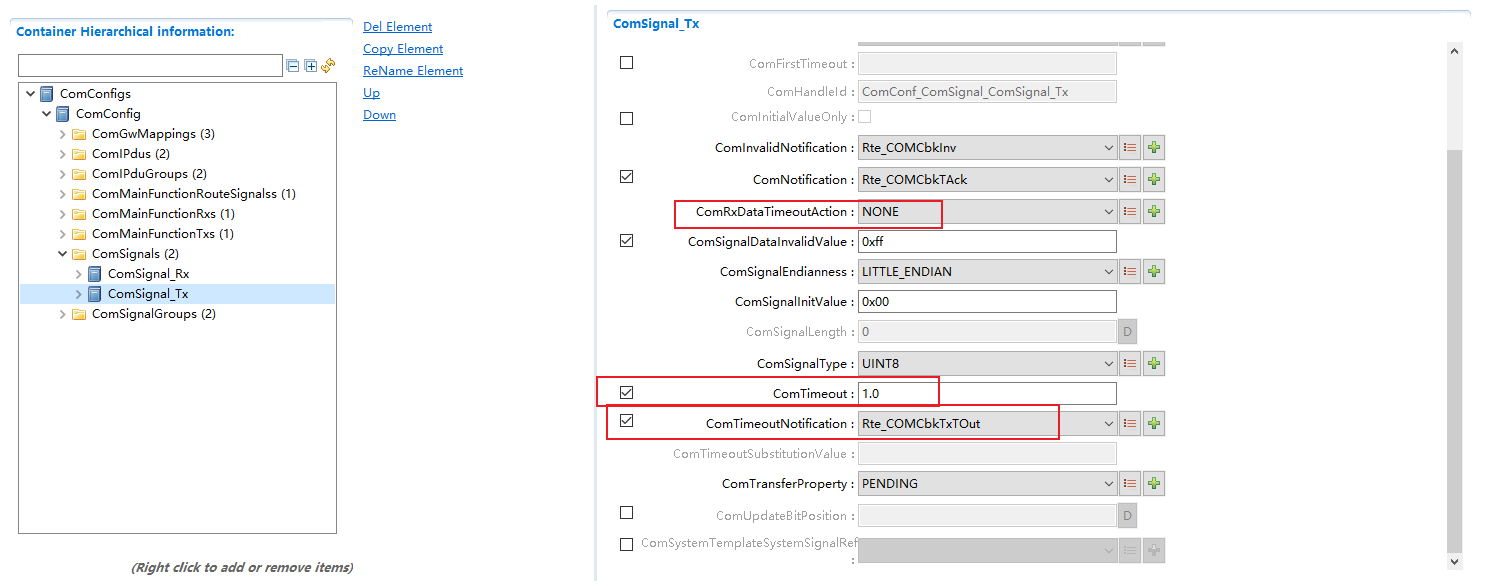Click list icon next to ComSignalEndianness
This screenshot has width=1486, height=586.
click(1130, 272)
